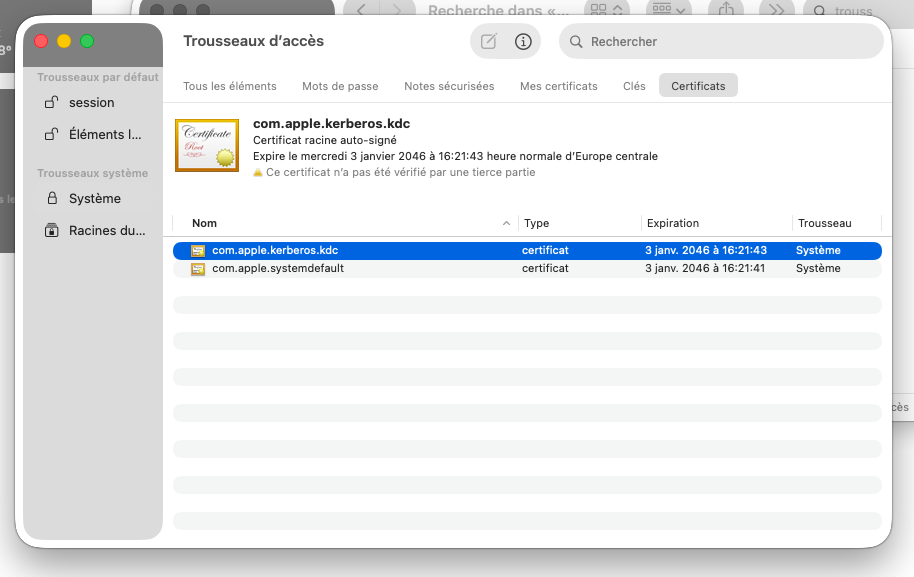
Task: Show Tous les éléments category
Action: point(230,86)
